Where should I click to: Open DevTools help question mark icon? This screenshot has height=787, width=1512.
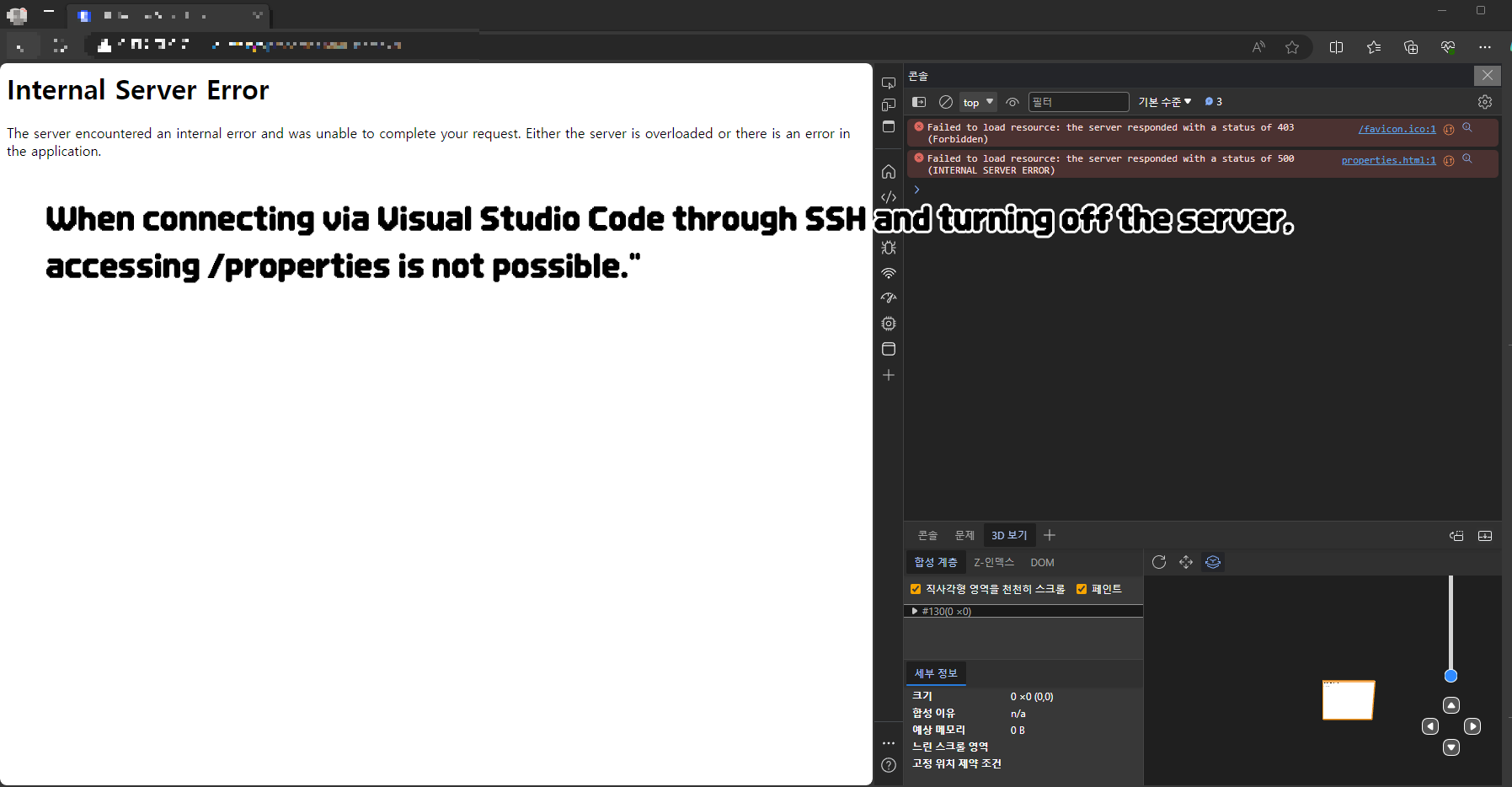pyautogui.click(x=888, y=765)
